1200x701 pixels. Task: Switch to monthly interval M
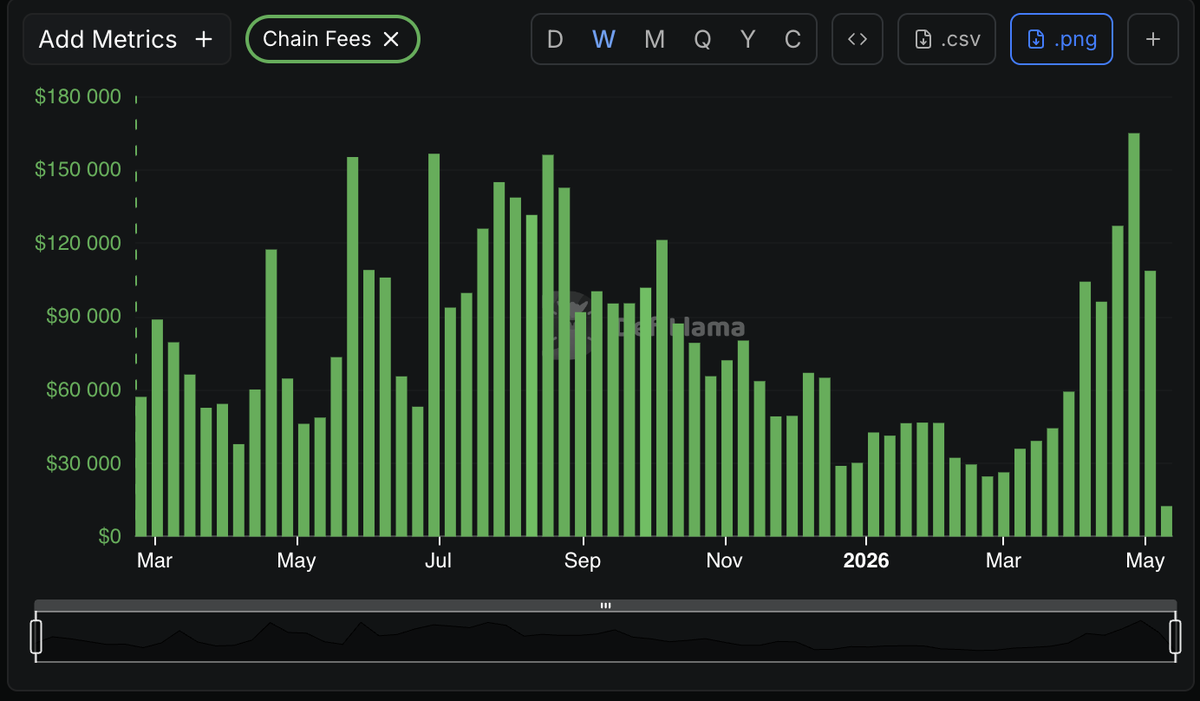[x=654, y=40]
